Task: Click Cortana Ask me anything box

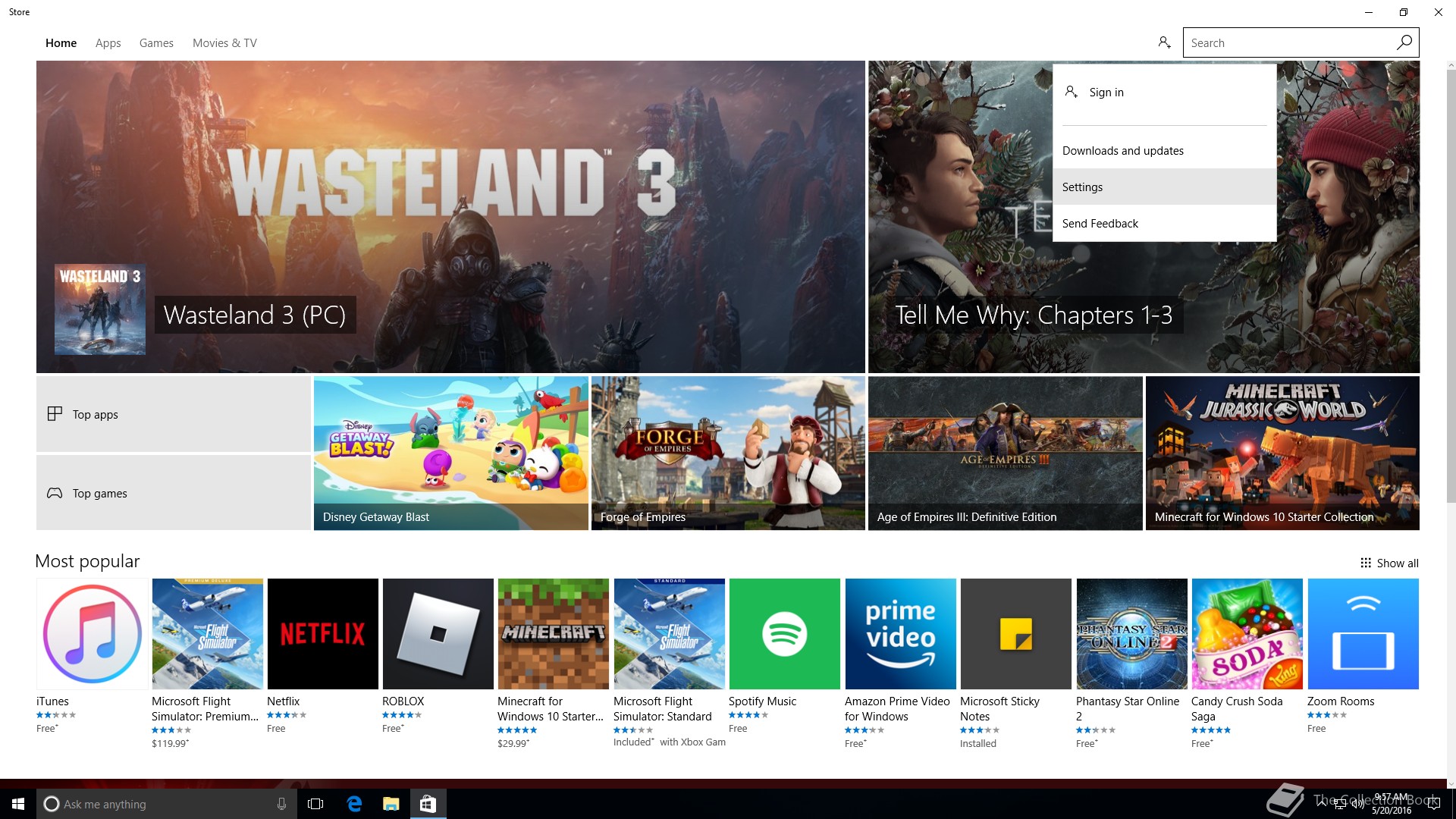Action: [x=167, y=804]
